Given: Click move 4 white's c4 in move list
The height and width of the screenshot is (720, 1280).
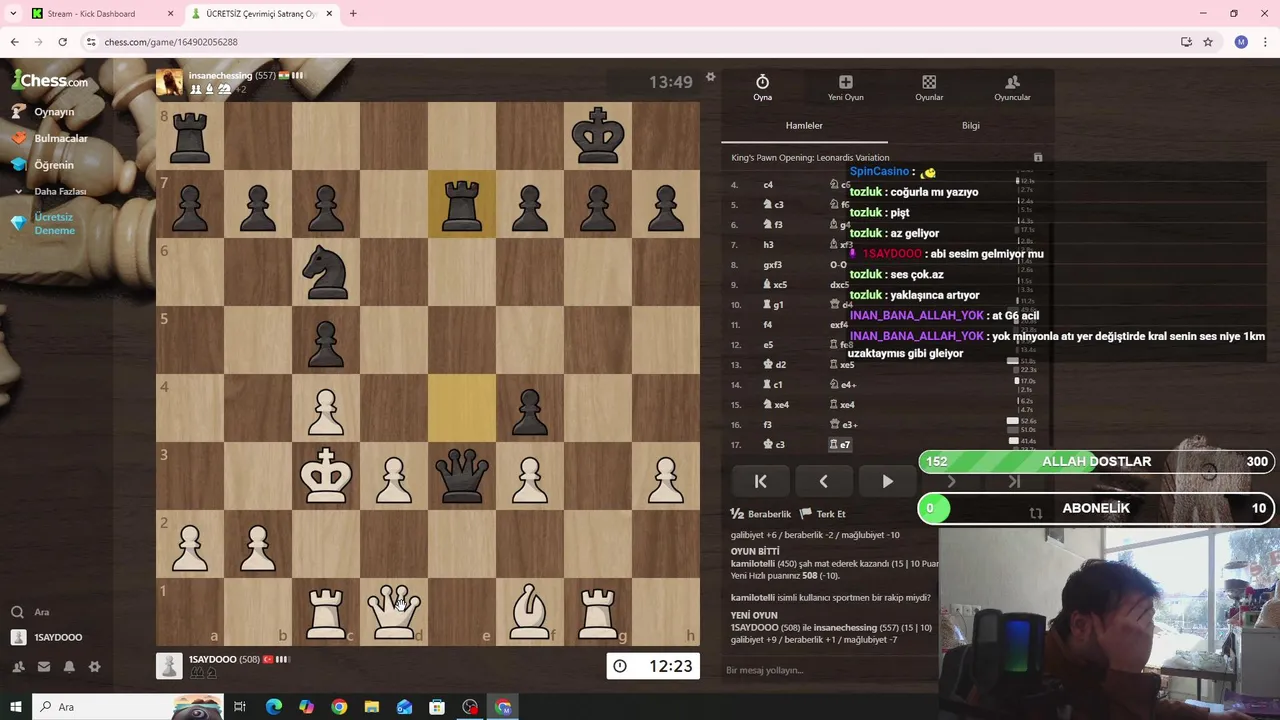Looking at the screenshot, I should (768, 185).
